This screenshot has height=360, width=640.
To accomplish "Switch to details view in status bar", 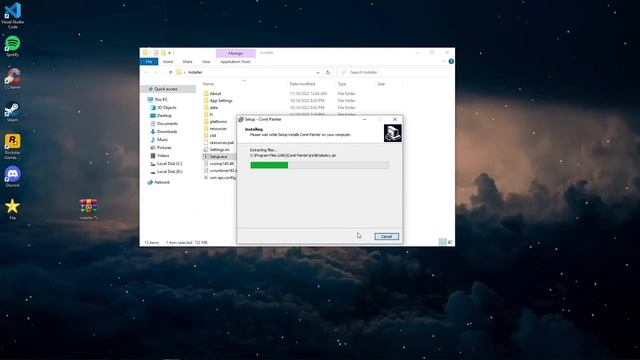I will point(442,242).
